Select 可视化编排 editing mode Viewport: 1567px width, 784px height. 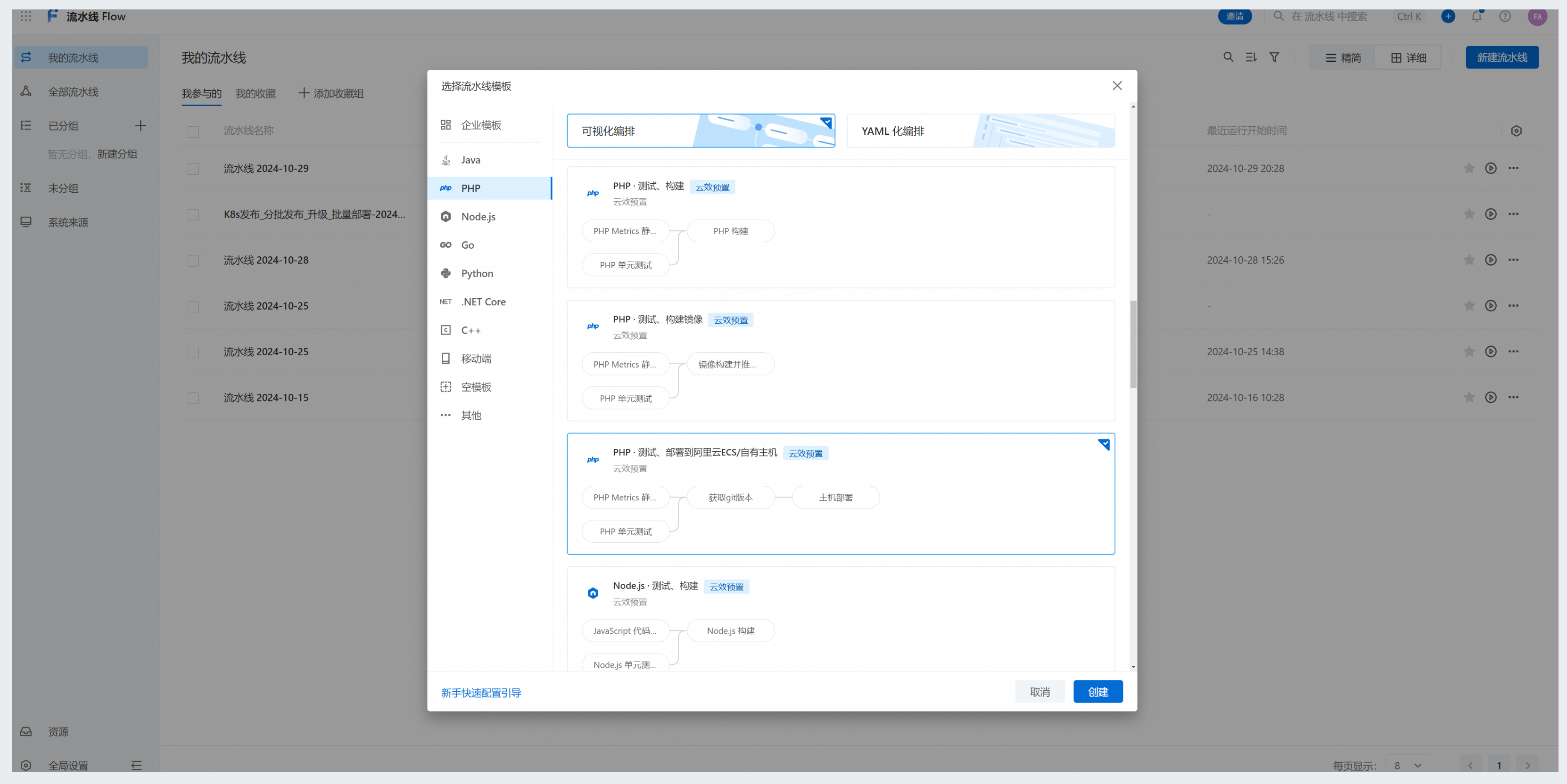[700, 130]
